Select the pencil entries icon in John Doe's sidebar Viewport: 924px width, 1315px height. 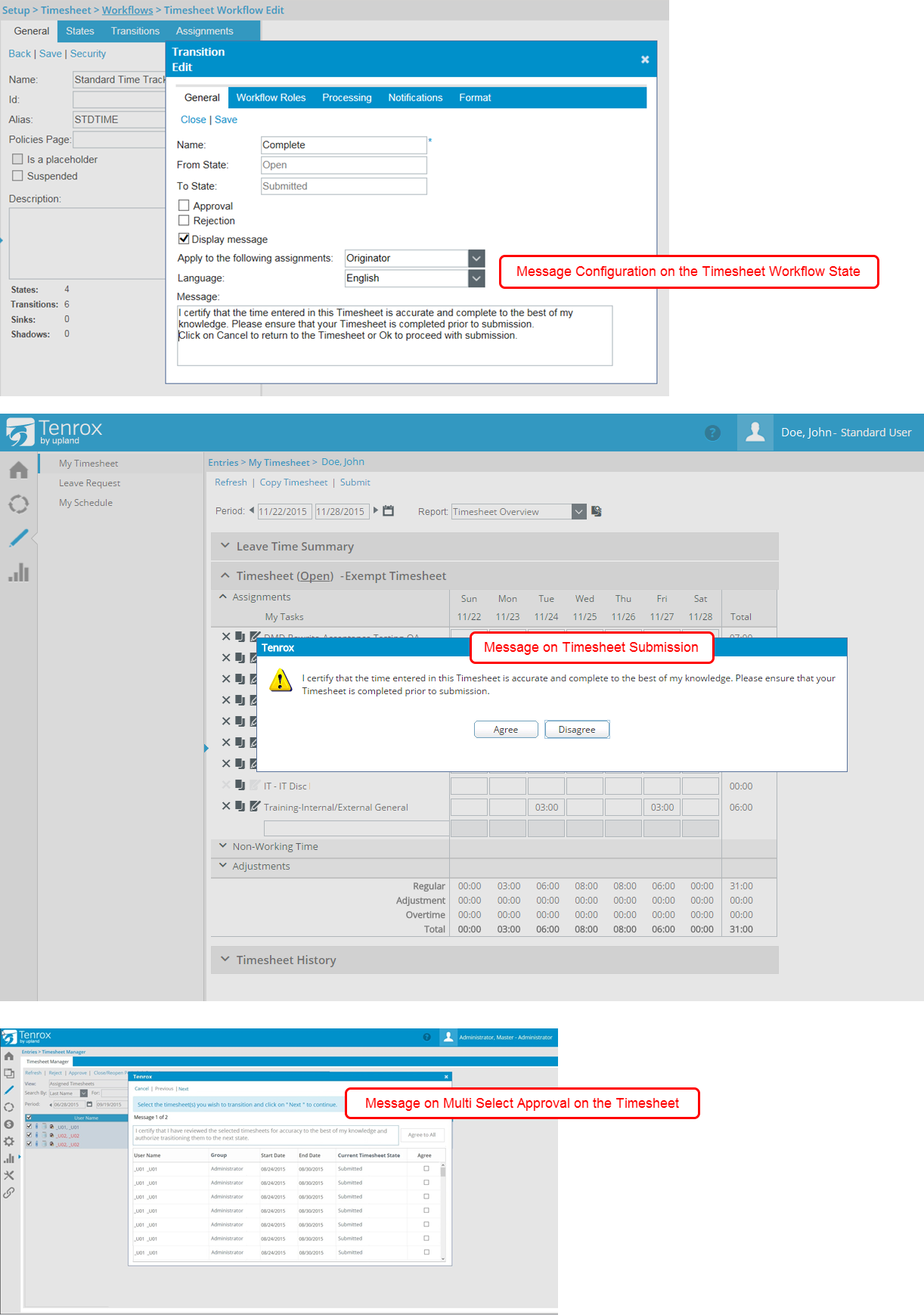(19, 538)
